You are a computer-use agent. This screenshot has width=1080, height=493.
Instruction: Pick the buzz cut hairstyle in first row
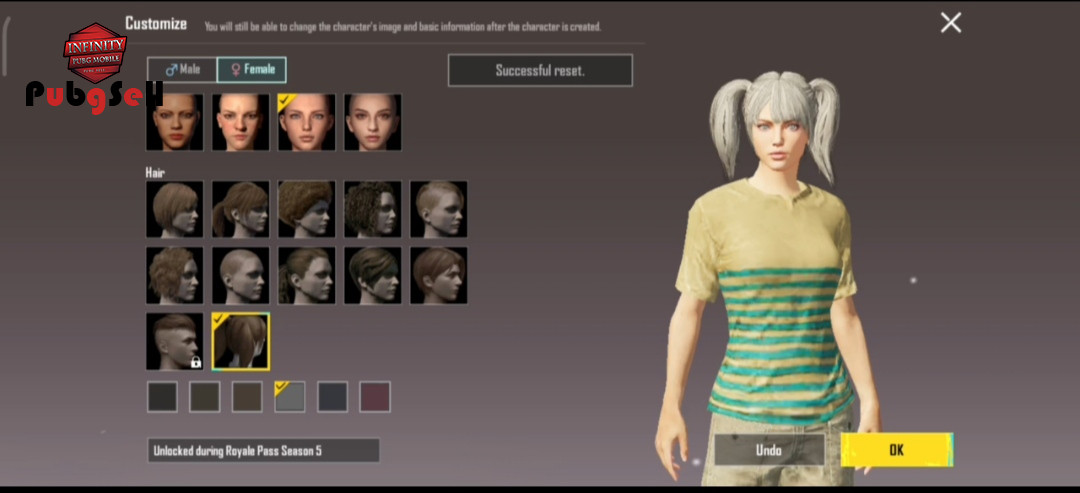tap(439, 209)
